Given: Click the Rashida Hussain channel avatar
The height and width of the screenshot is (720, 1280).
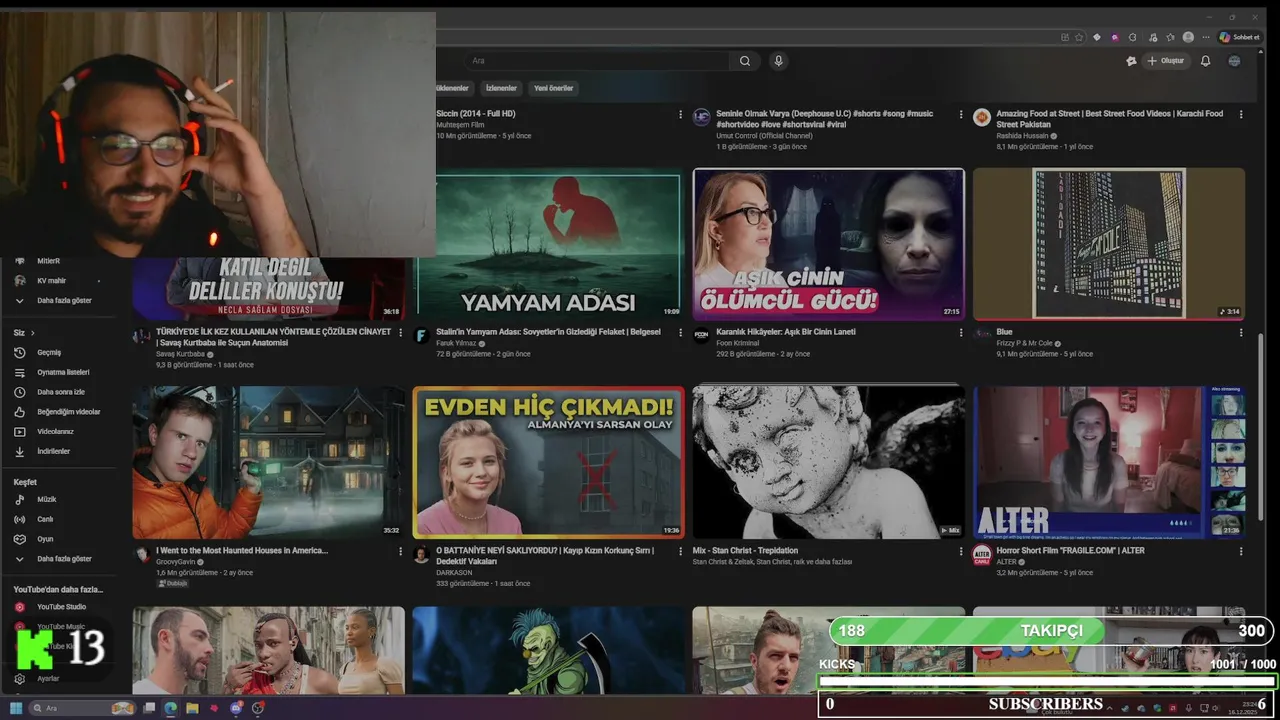Looking at the screenshot, I should 982,117.
